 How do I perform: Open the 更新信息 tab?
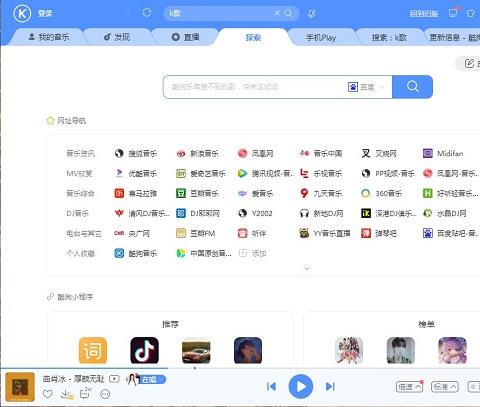point(453,37)
